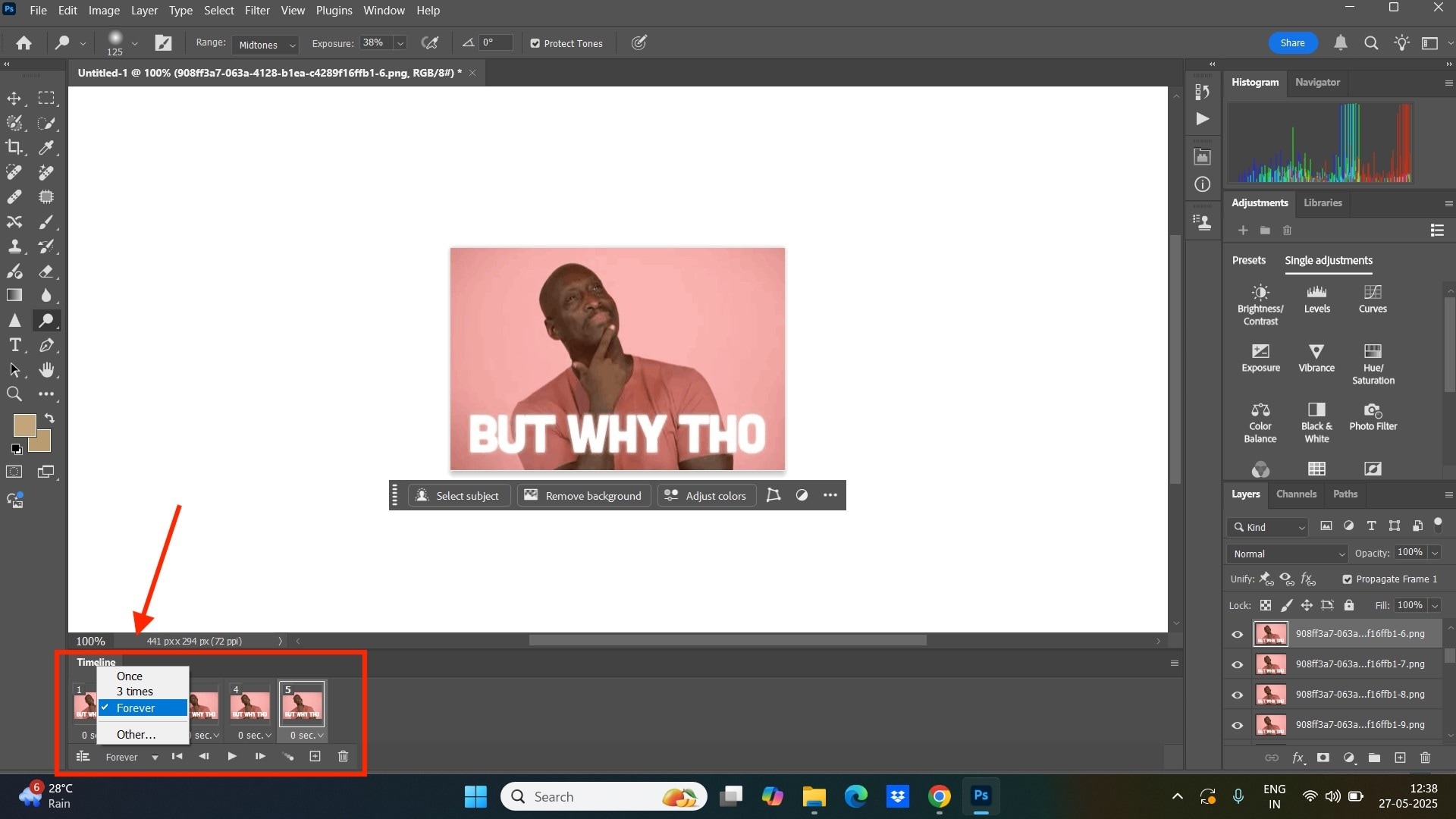Screen dimensions: 1456x819
Task: Add a Color Balance adjustment
Action: tap(1260, 423)
